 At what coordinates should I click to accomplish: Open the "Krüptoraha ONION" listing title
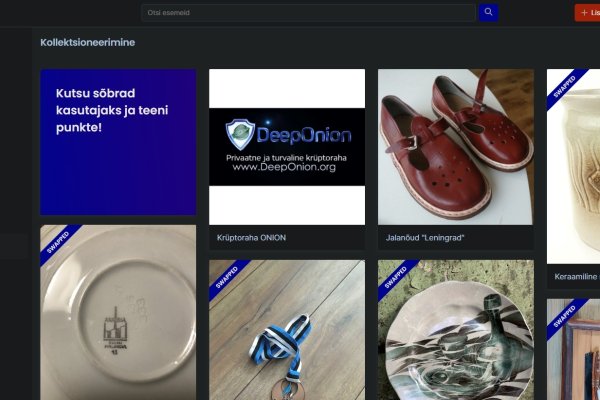(252, 238)
